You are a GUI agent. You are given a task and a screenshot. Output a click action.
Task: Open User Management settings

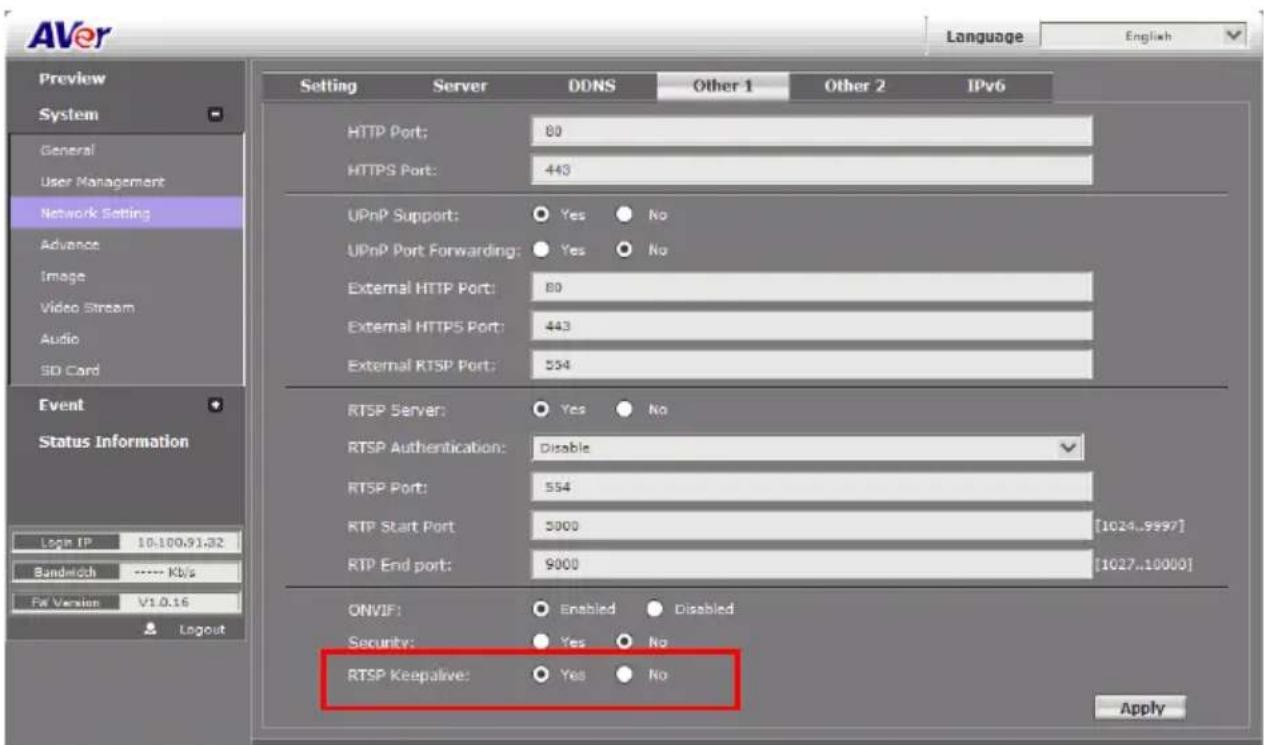(x=101, y=182)
